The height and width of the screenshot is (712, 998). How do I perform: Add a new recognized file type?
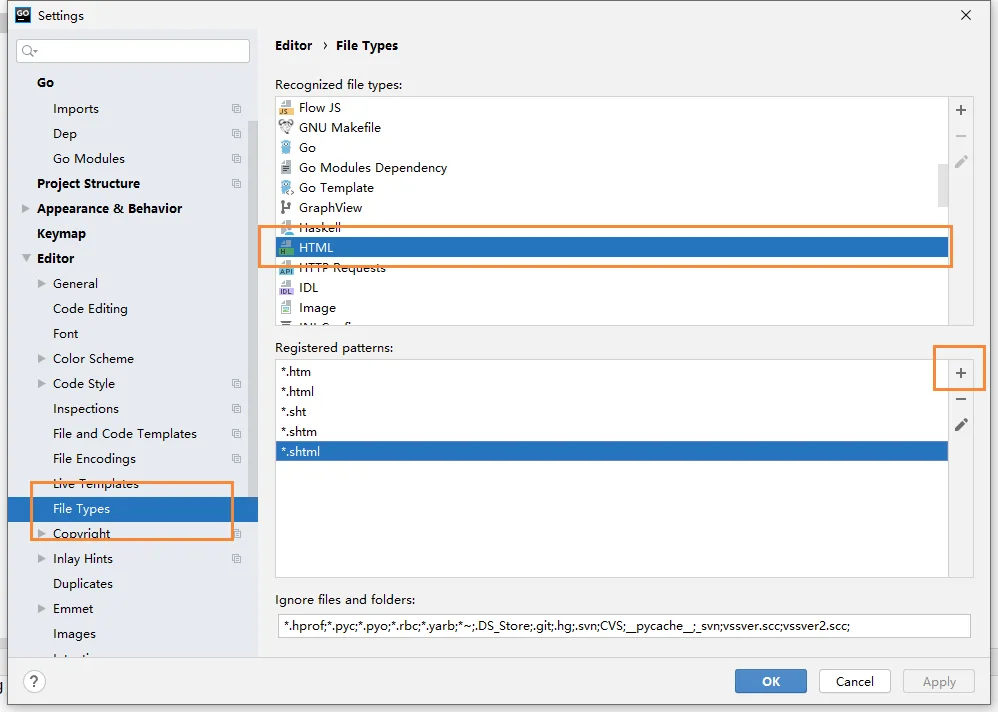960,110
